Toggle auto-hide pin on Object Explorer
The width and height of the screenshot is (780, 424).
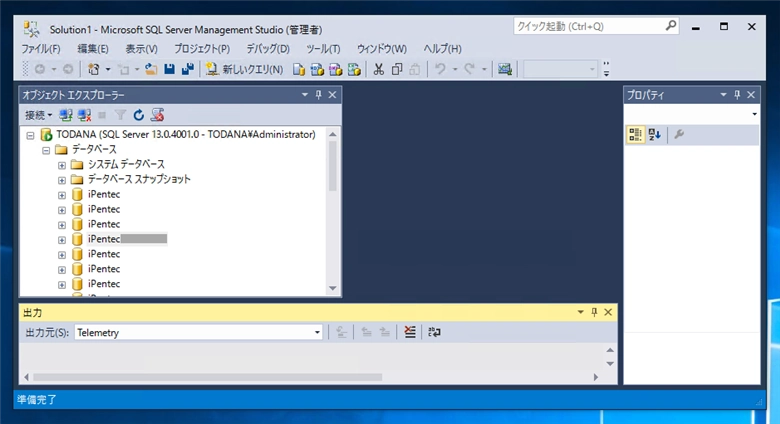coord(318,95)
